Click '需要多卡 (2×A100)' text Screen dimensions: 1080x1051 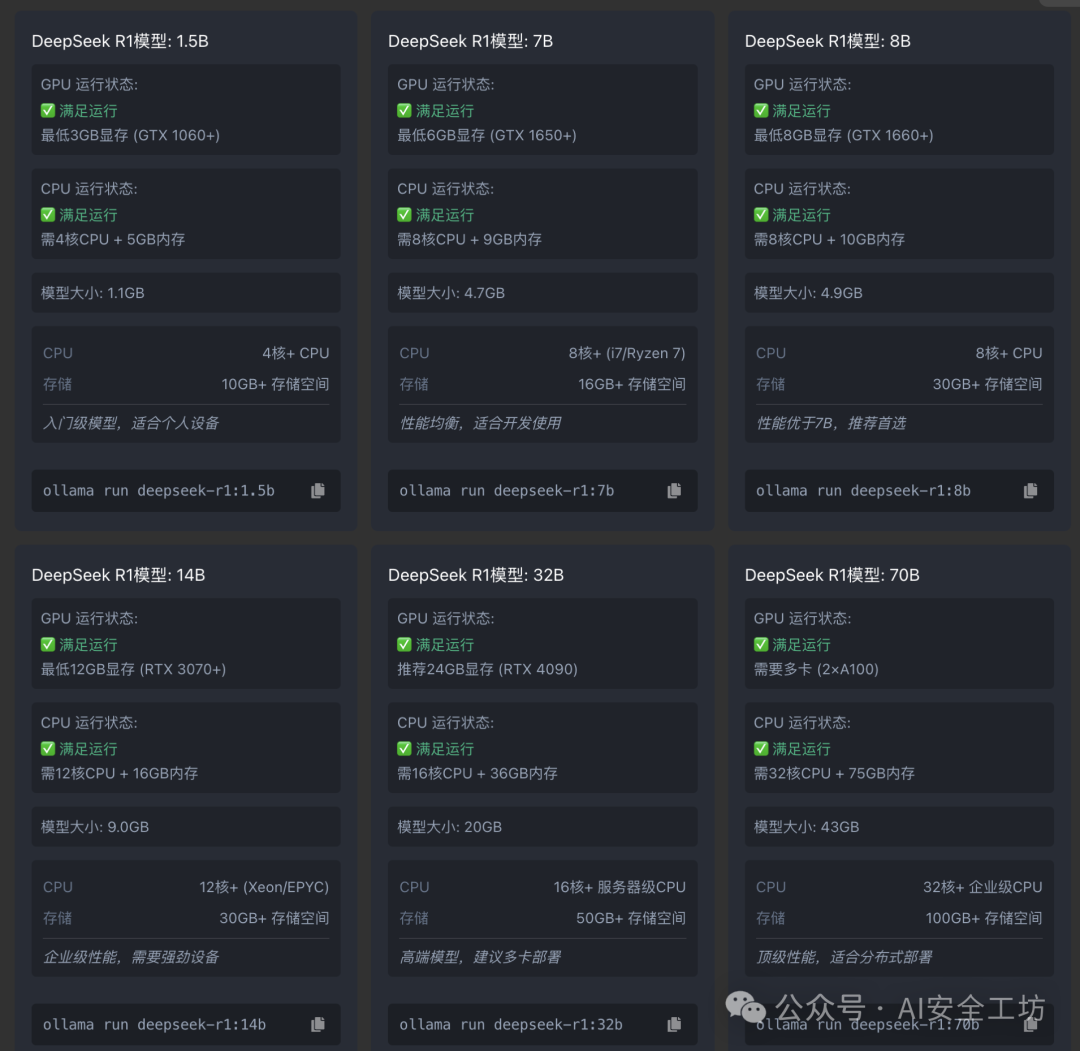816,669
